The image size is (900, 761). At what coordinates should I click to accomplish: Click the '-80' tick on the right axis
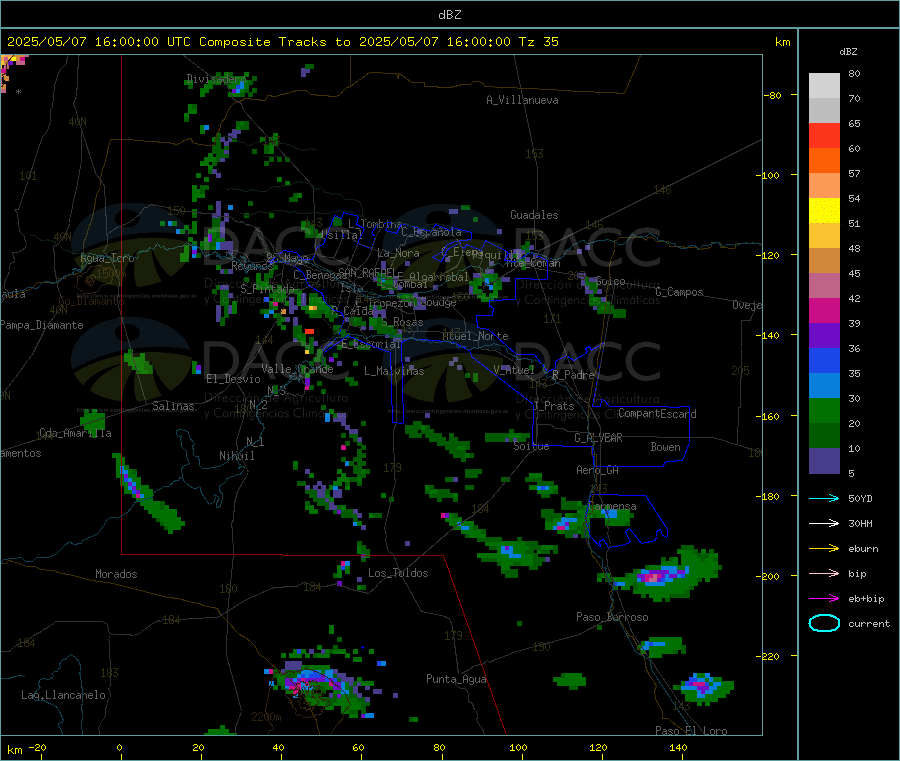773,95
